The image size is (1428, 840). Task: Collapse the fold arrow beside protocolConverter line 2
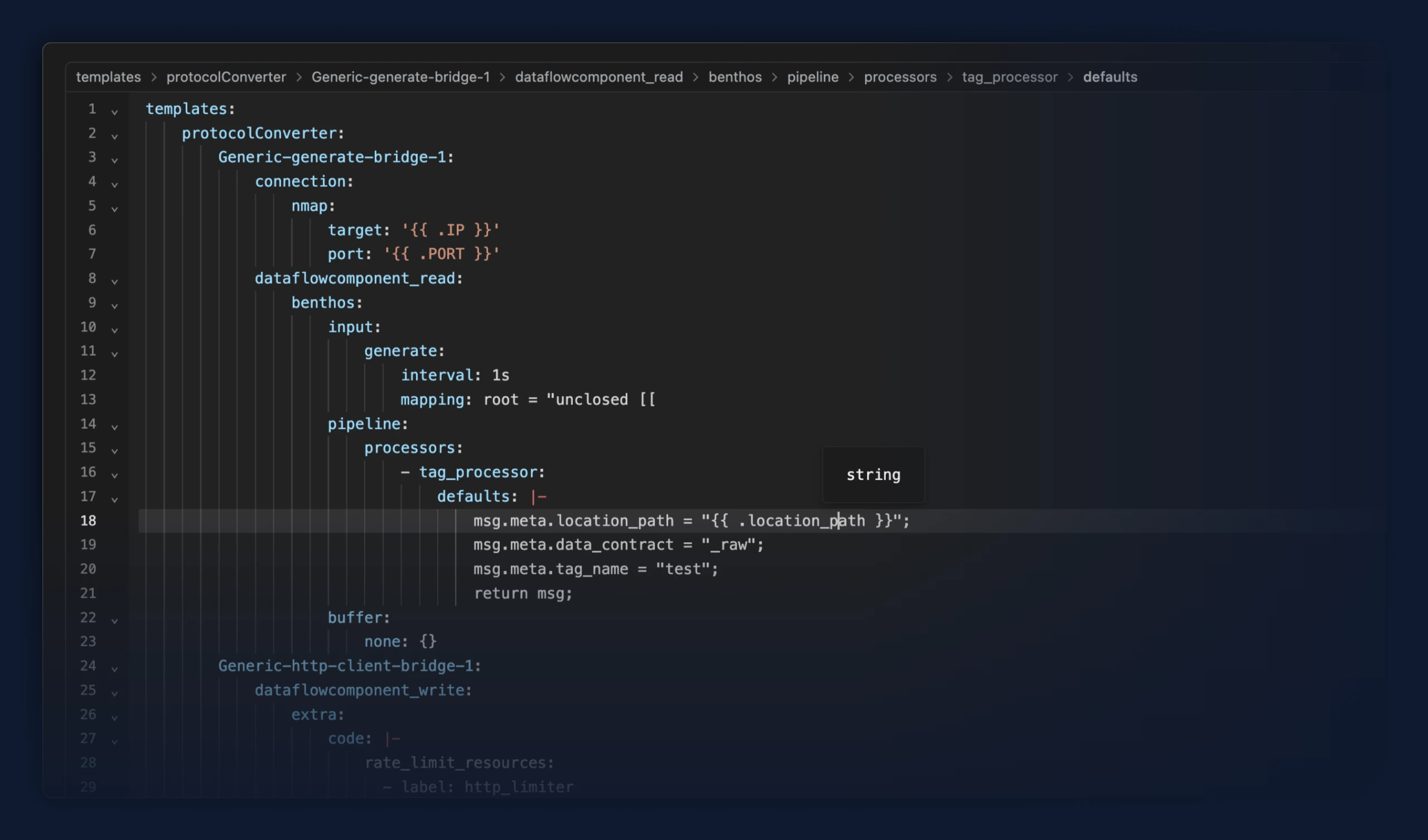[x=114, y=137]
